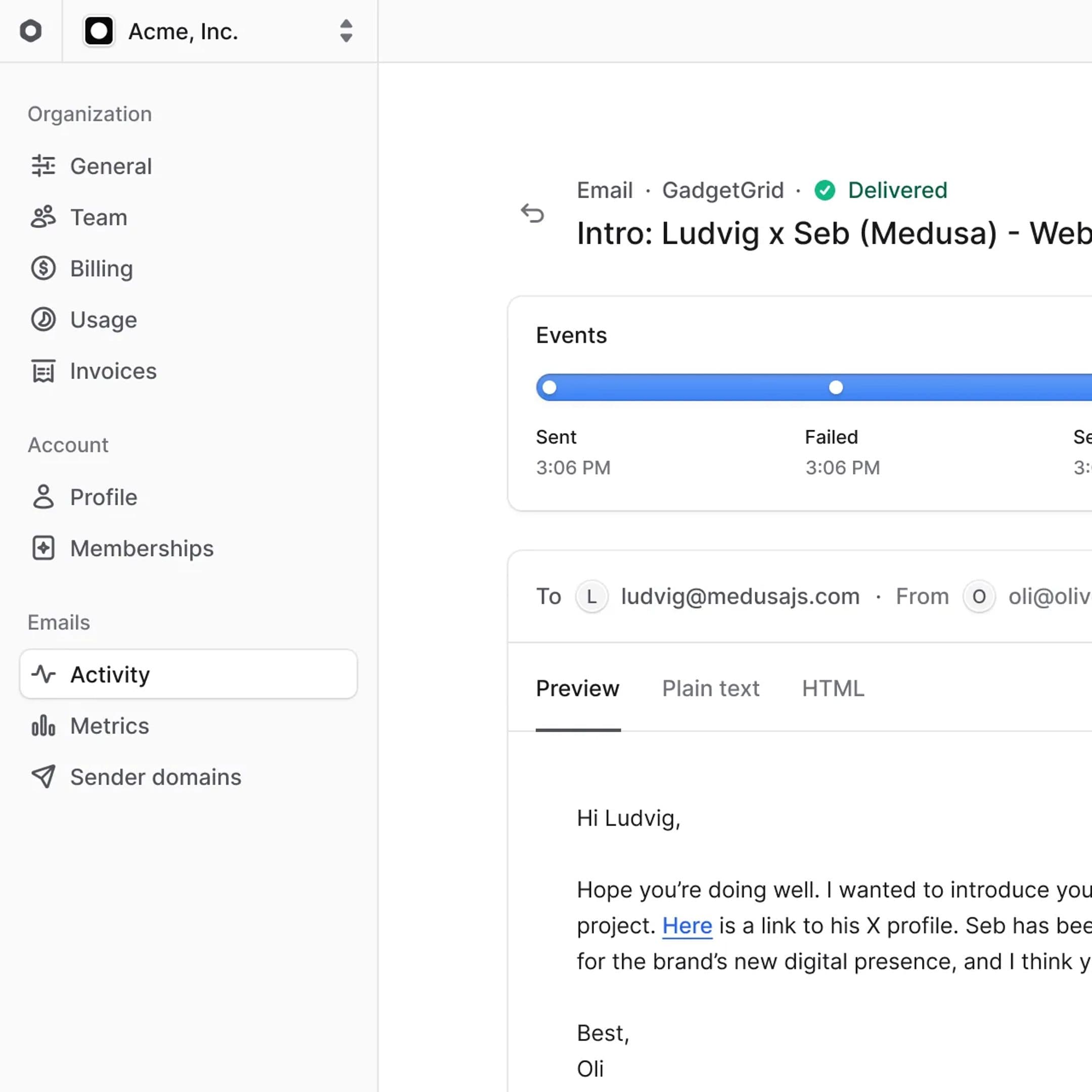1092x1092 pixels.
Task: Click the 'Hi Ludvig,' greeting text
Action: pos(628,818)
